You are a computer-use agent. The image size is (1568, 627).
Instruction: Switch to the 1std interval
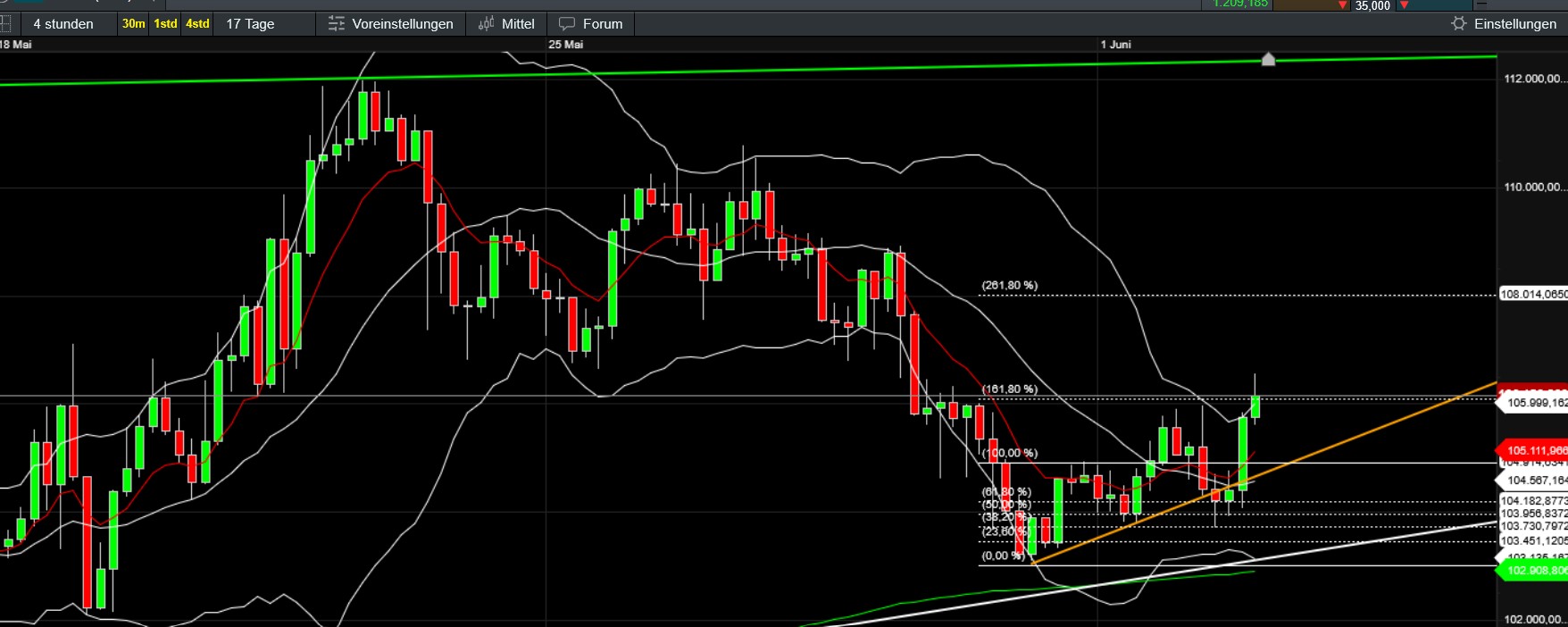pyautogui.click(x=166, y=24)
